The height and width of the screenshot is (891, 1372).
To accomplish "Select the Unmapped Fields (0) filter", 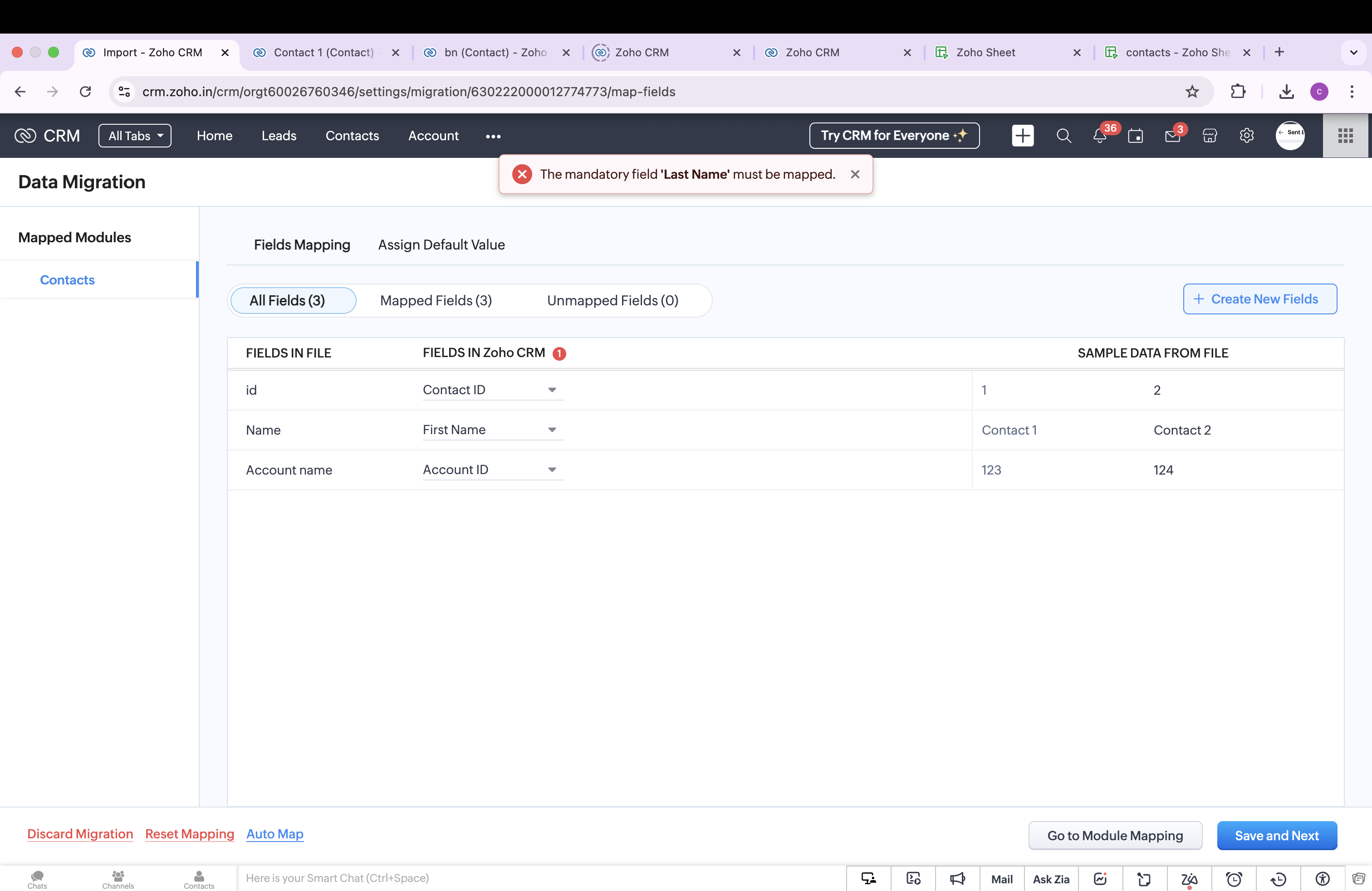I will 612,300.
